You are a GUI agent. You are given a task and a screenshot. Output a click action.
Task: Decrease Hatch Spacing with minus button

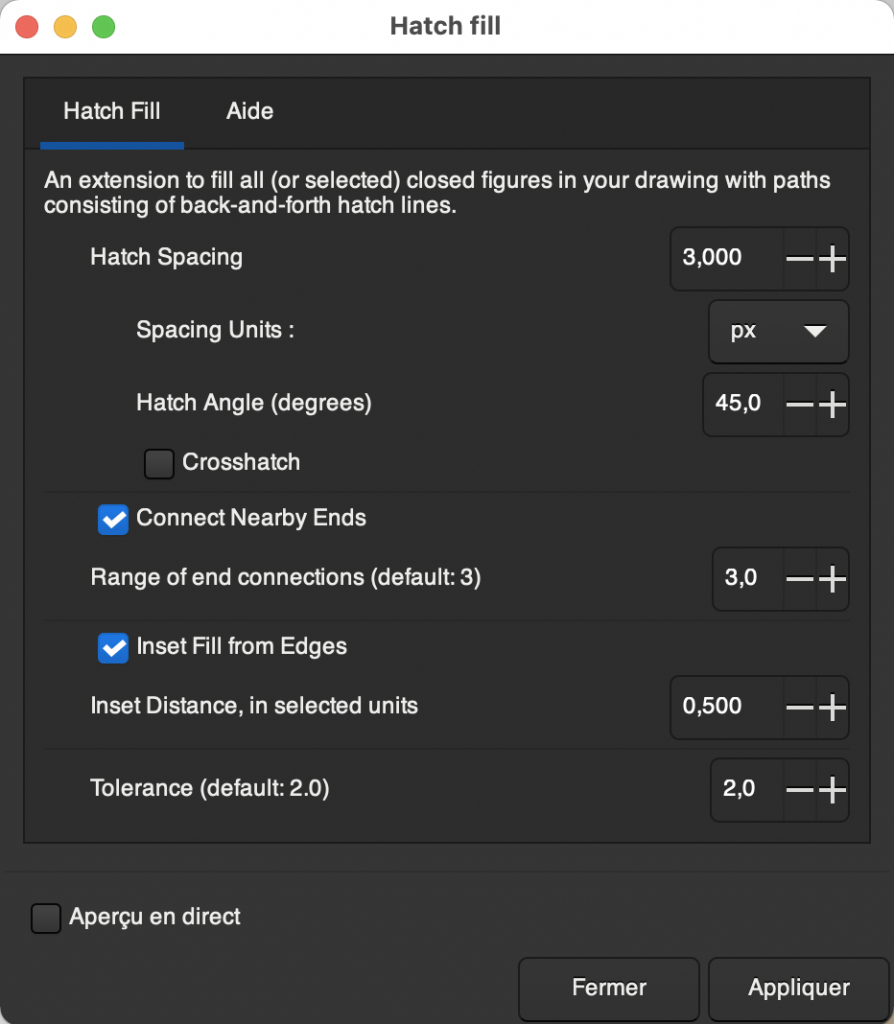(x=799, y=259)
